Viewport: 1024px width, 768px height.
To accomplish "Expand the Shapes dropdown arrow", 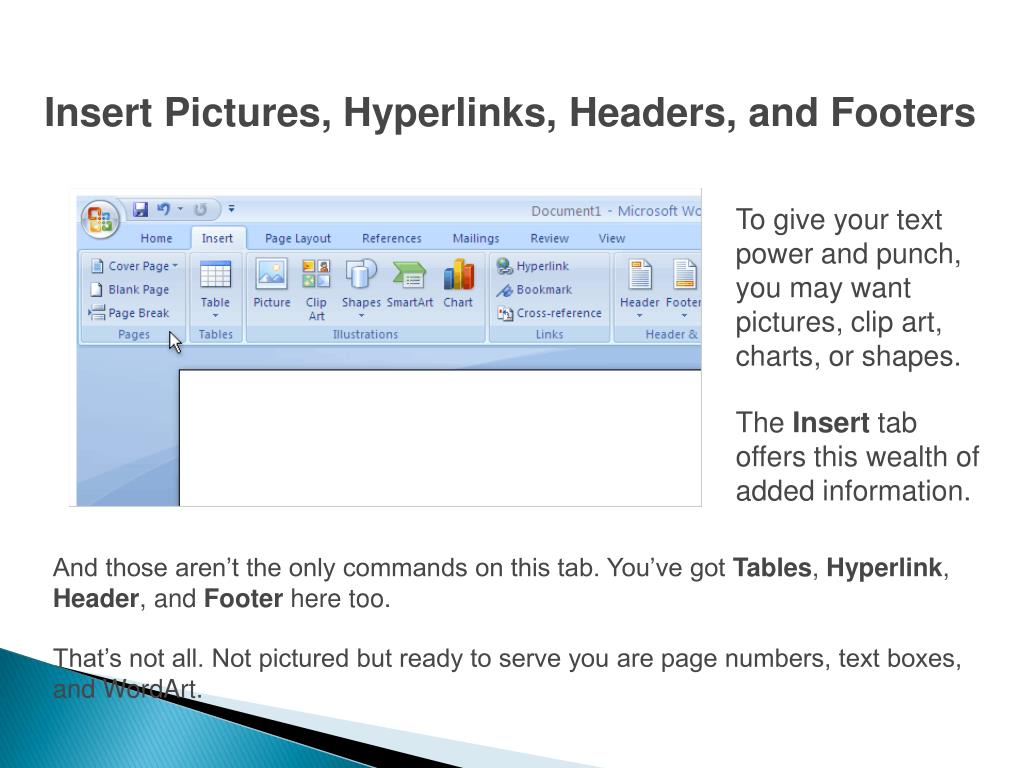I will [361, 316].
